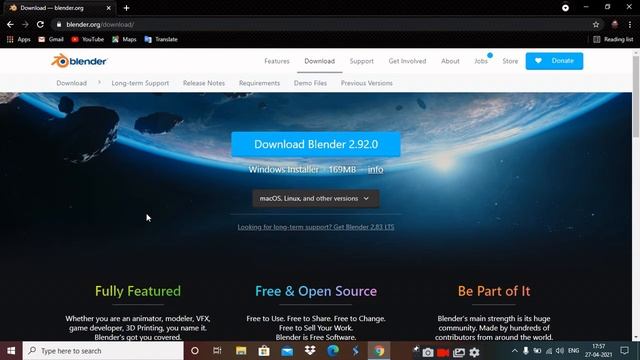Open the recorder gallery images icon
The height and width of the screenshot is (360, 640).
459,352
